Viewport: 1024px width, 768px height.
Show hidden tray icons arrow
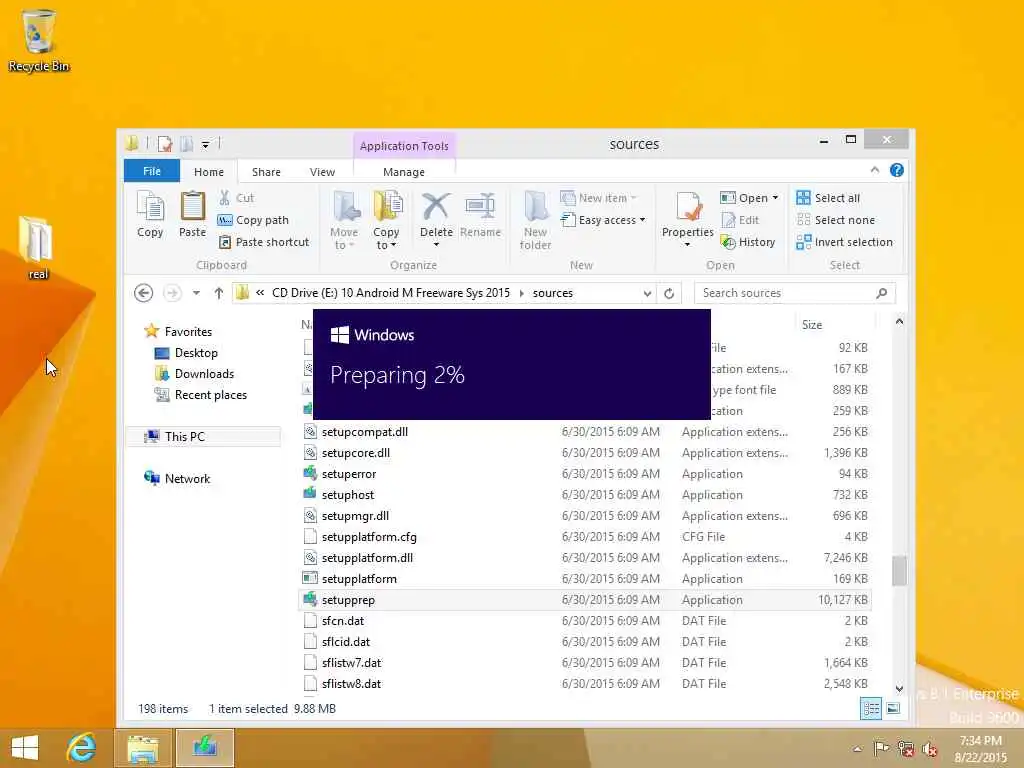(x=857, y=749)
